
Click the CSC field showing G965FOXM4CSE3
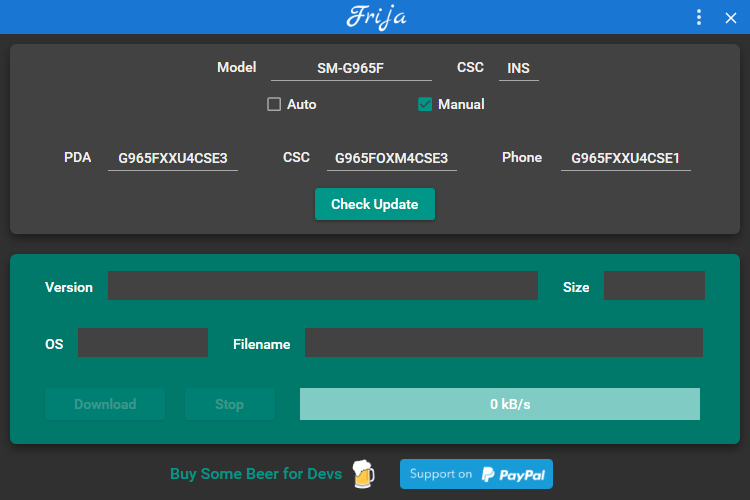click(x=392, y=158)
